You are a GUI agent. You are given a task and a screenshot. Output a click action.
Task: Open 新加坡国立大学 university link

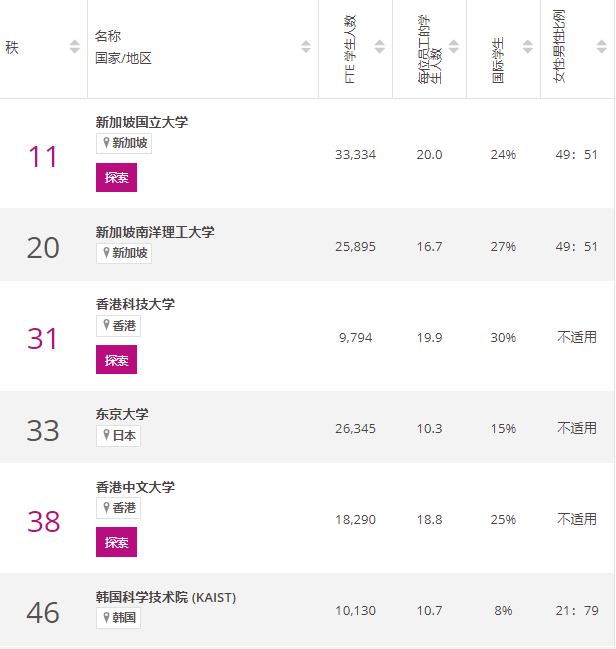pos(142,122)
